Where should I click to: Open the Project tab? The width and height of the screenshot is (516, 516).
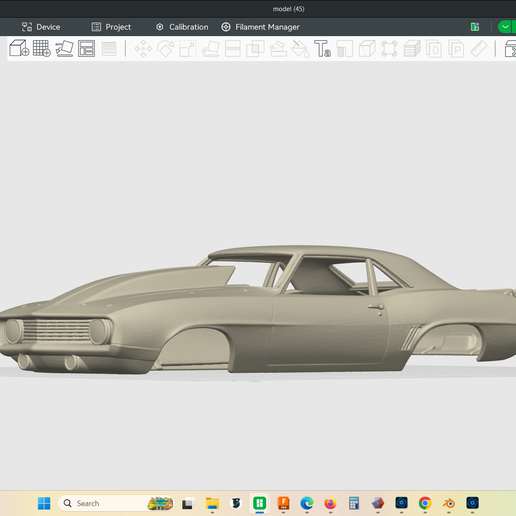click(111, 27)
